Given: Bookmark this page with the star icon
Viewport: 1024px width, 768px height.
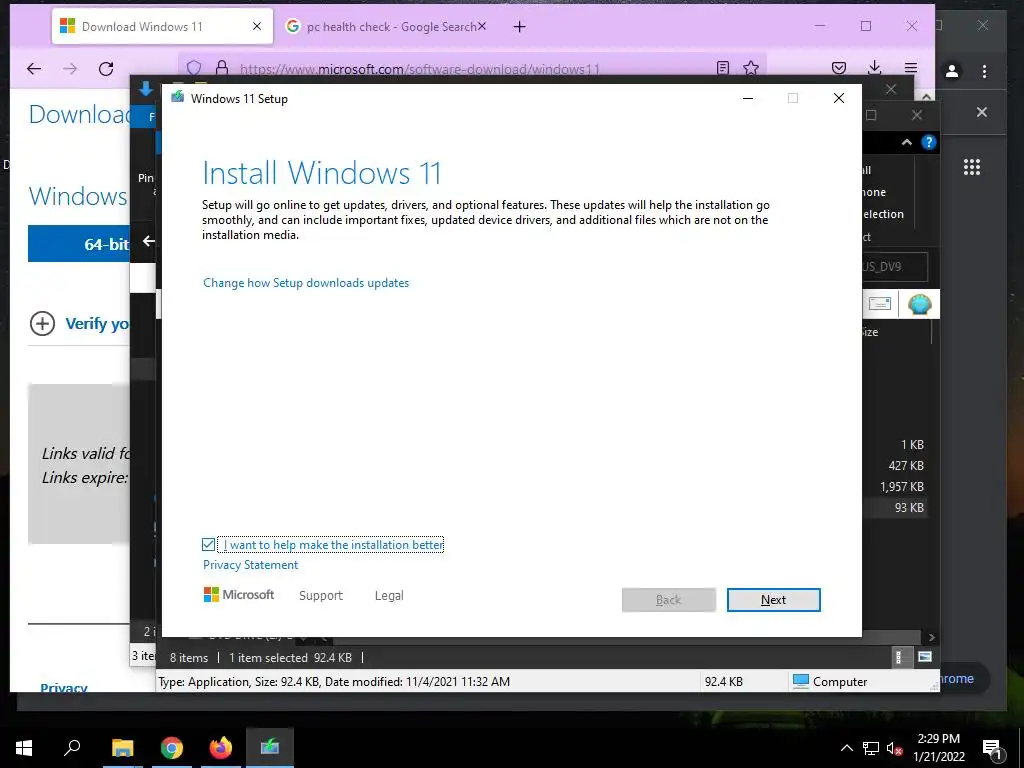Looking at the screenshot, I should [751, 68].
